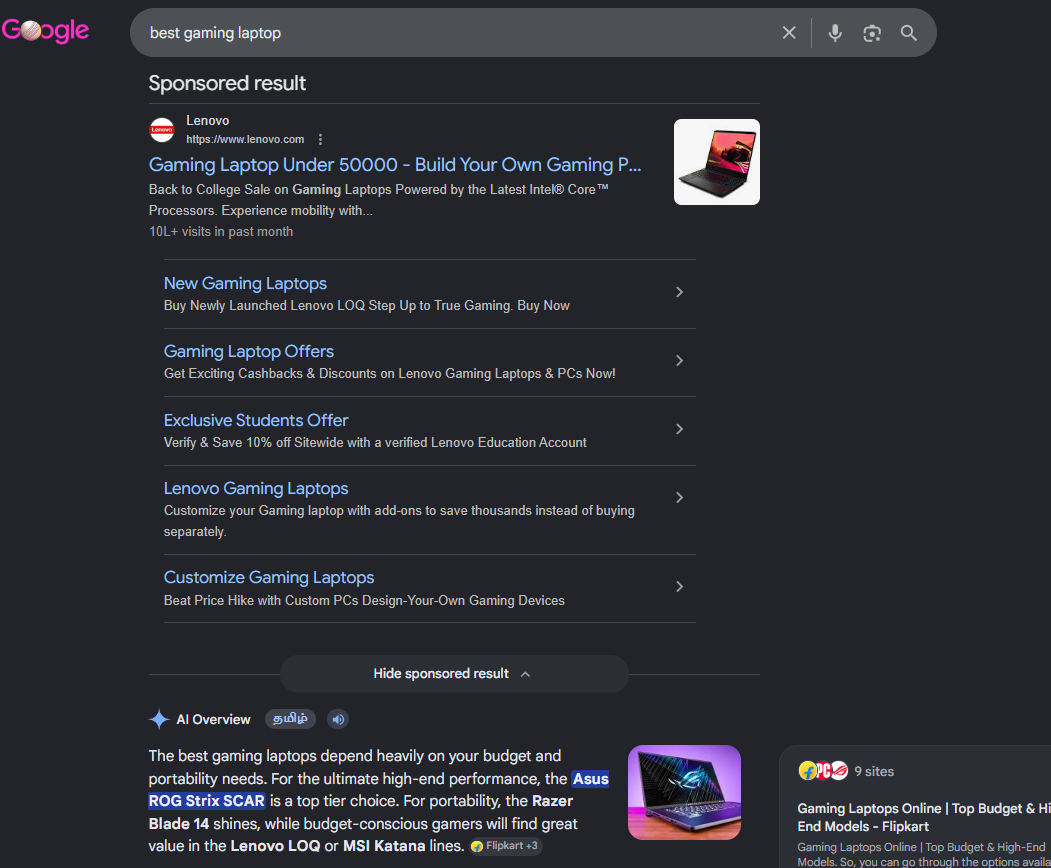
Task: Clear the search query with X
Action: [x=789, y=33]
